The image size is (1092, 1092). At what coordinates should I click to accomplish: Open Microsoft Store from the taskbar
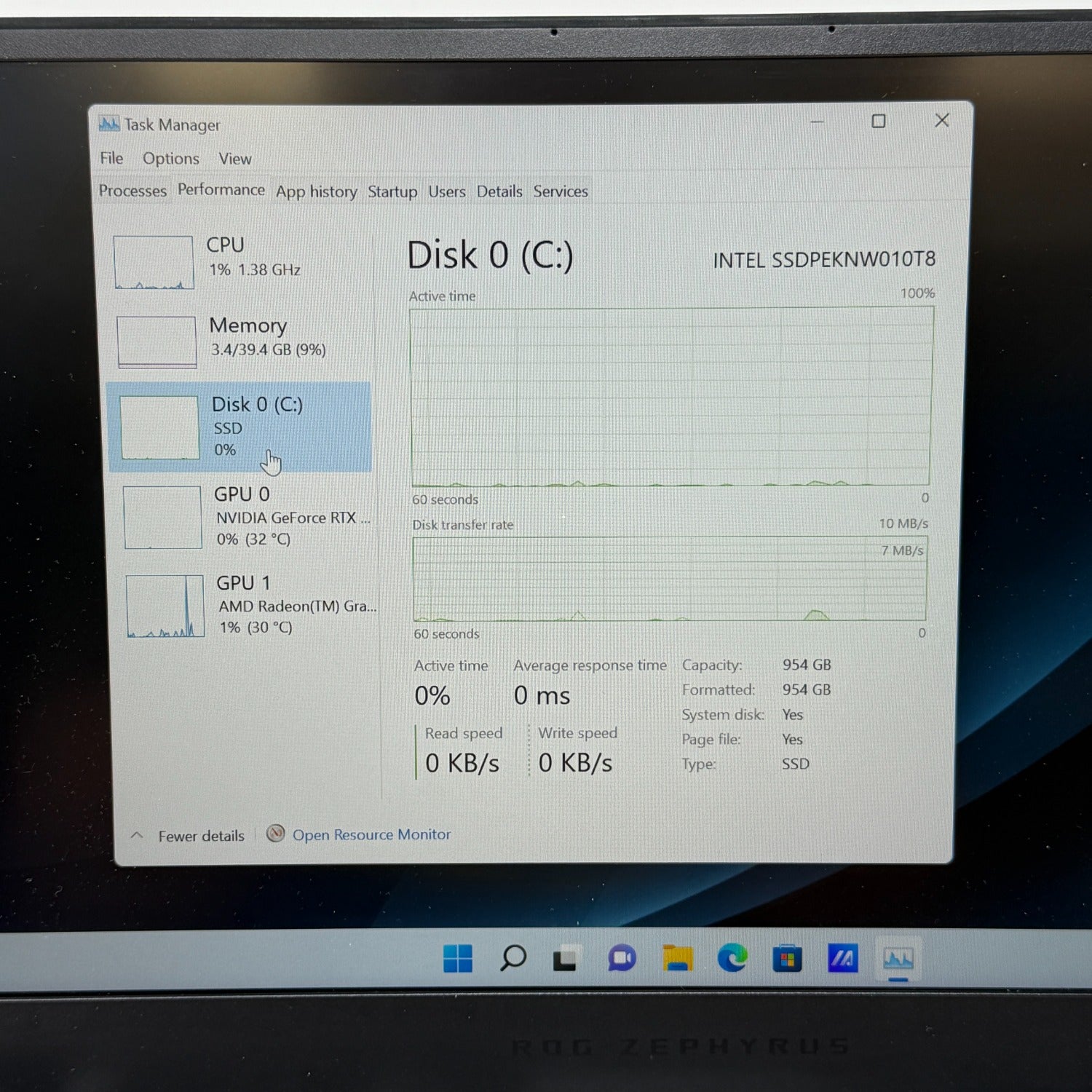(x=787, y=960)
